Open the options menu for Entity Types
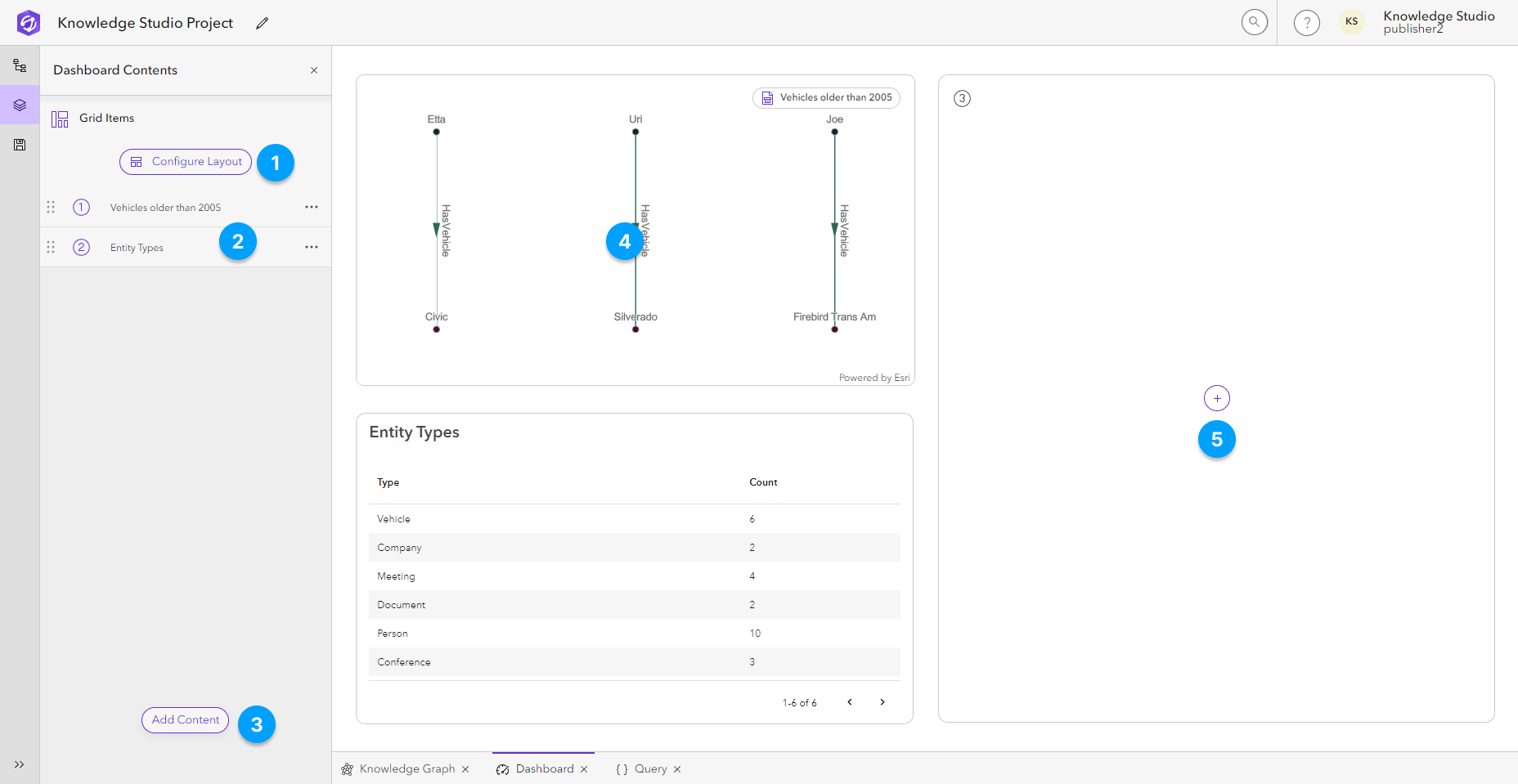The height and width of the screenshot is (784, 1518). 311,246
